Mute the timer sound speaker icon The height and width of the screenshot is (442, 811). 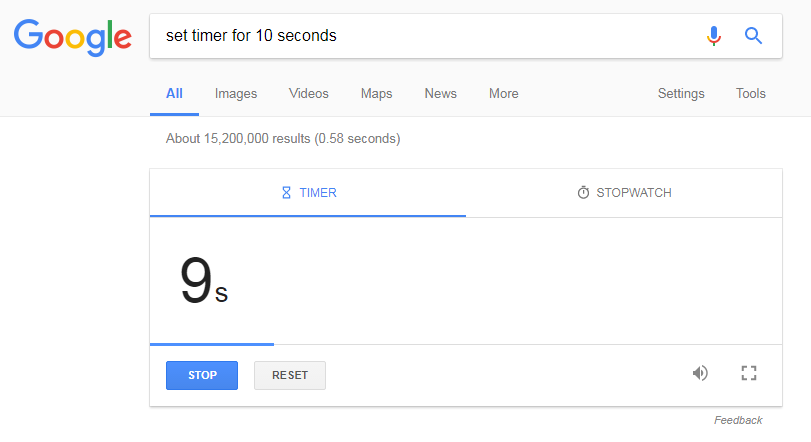pyautogui.click(x=700, y=373)
